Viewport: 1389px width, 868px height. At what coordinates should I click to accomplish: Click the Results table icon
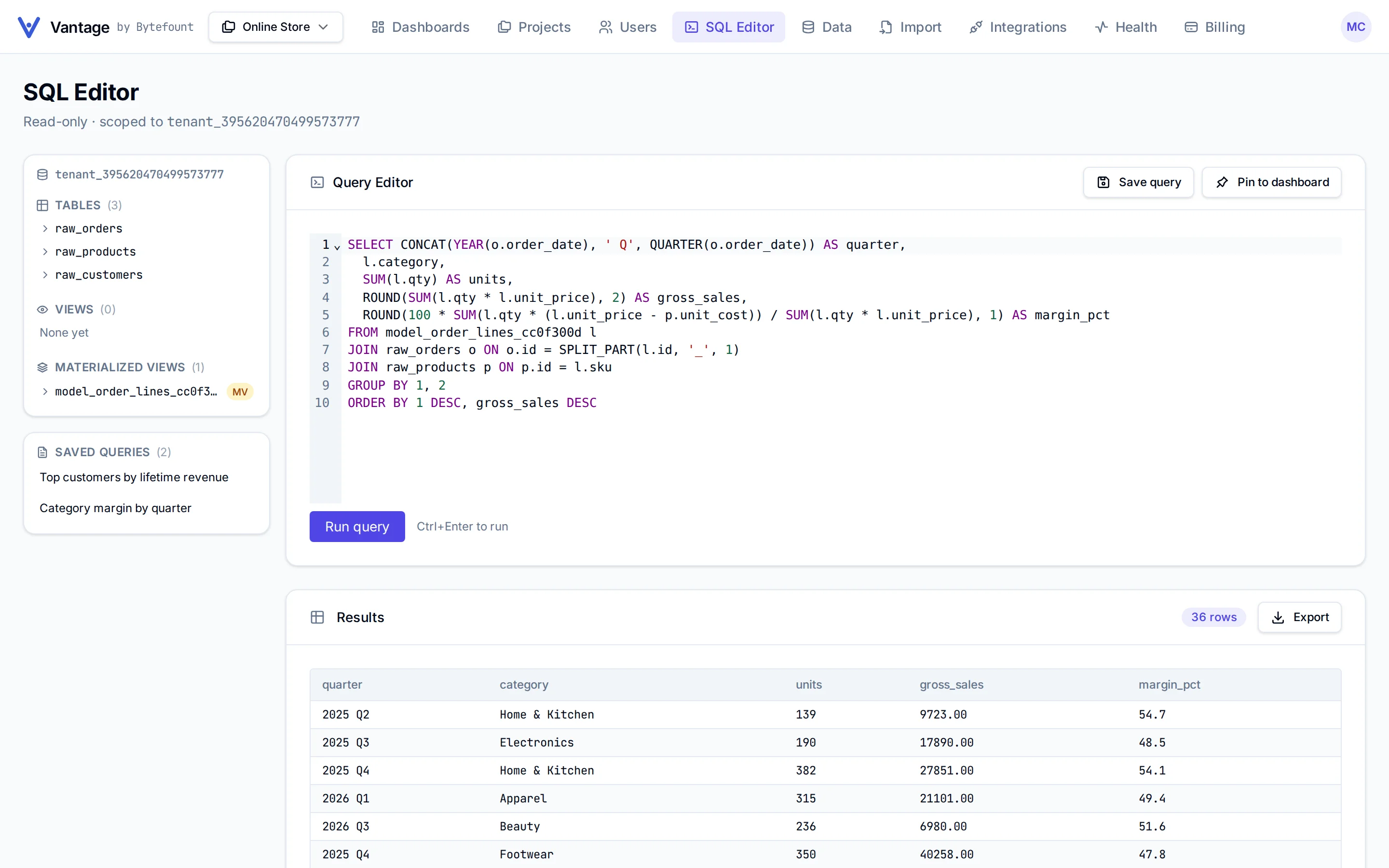pos(317,617)
